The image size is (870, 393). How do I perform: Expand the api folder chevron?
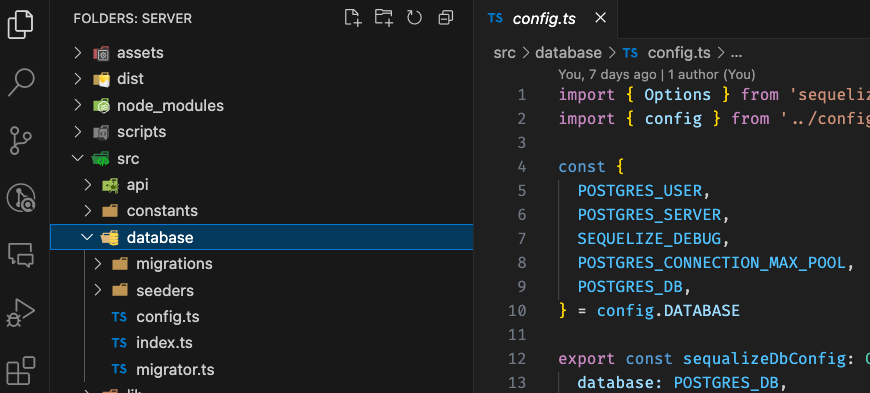[88, 185]
